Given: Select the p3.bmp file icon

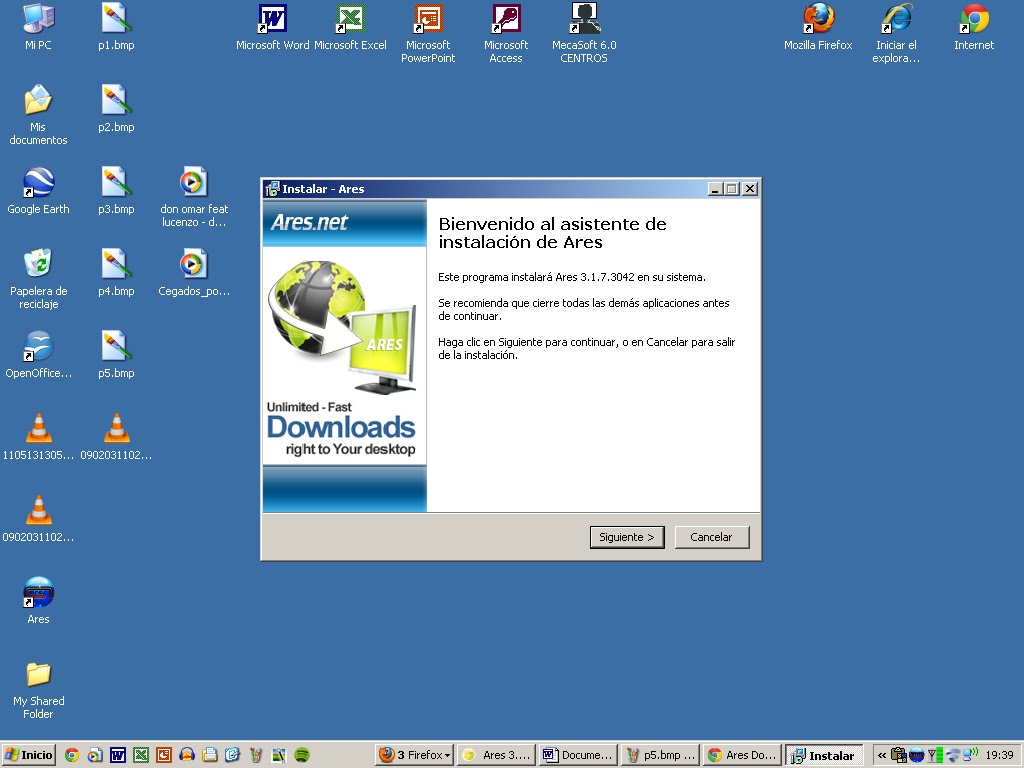Looking at the screenshot, I should coord(116,191).
